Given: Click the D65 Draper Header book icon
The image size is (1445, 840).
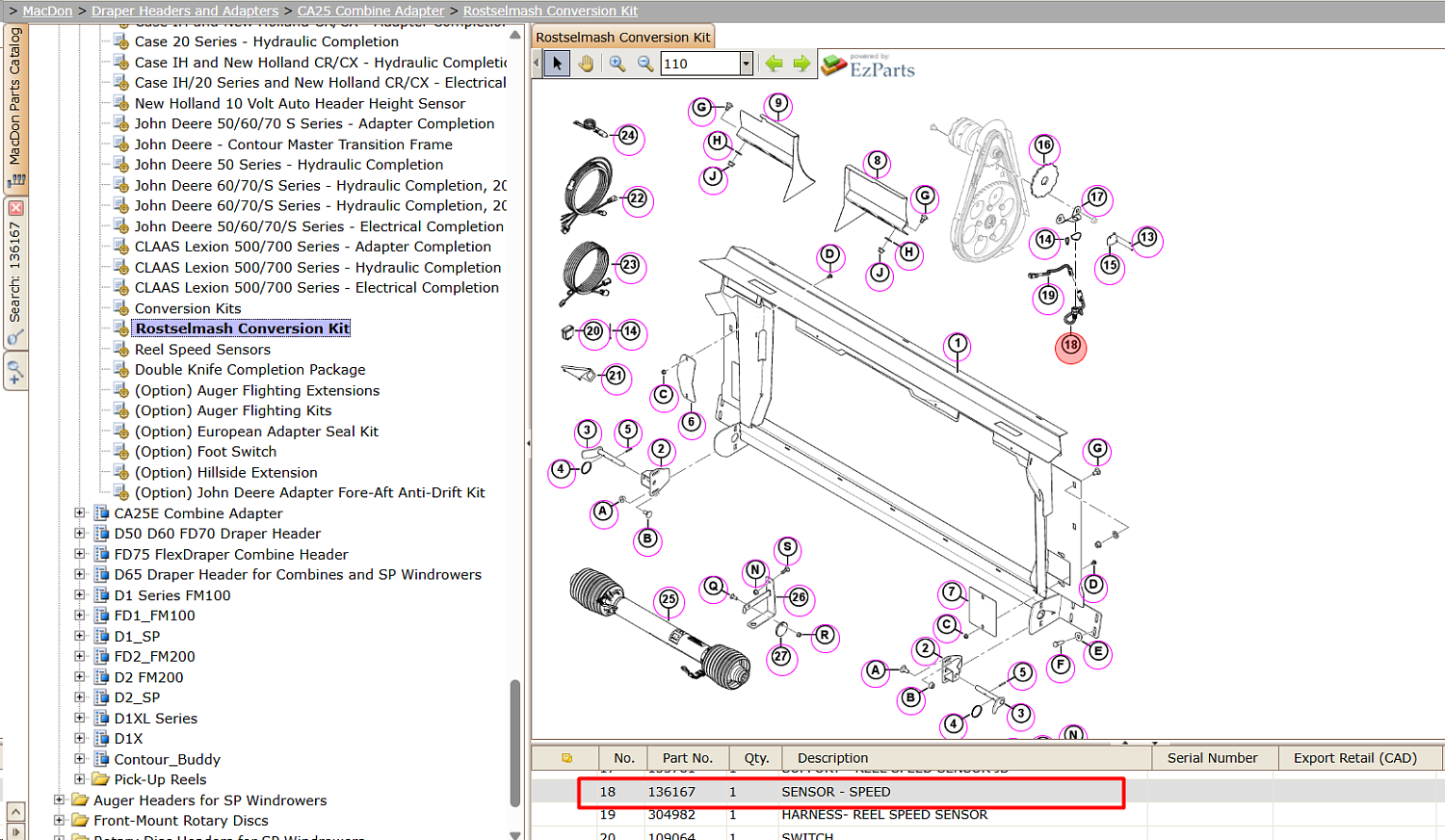Looking at the screenshot, I should 101,574.
